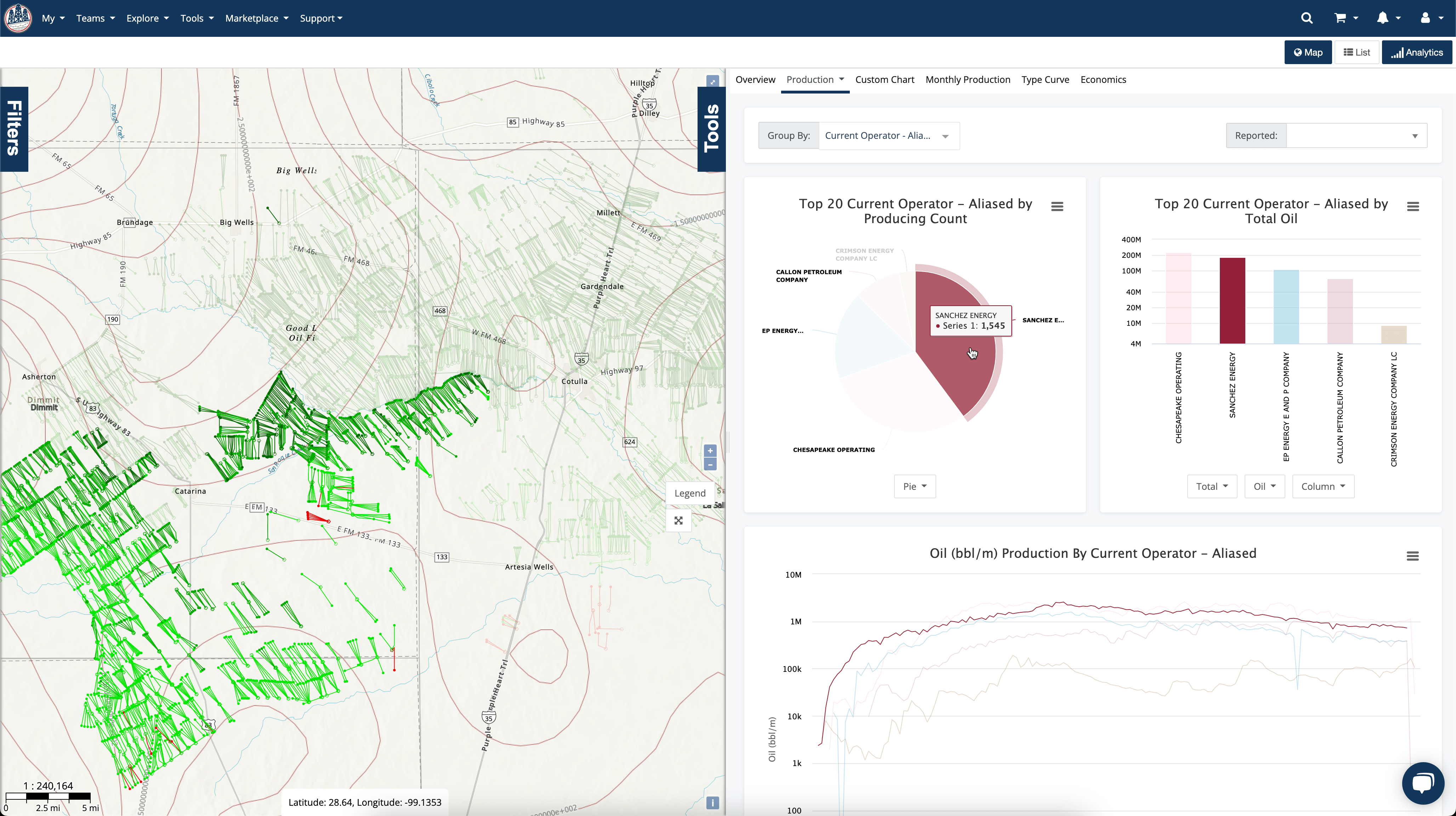The image size is (1456, 816).
Task: Show the map Legend
Action: (689, 493)
